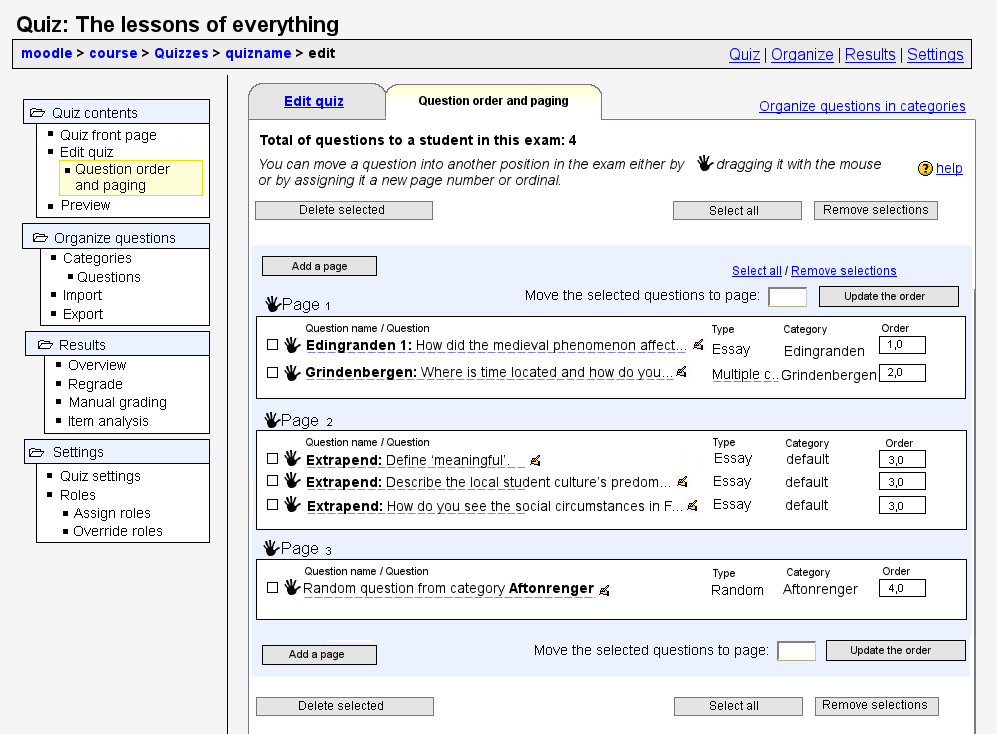Tick the checkbox for Edingranden 1 question
Image resolution: width=997 pixels, height=734 pixels.
click(x=273, y=345)
